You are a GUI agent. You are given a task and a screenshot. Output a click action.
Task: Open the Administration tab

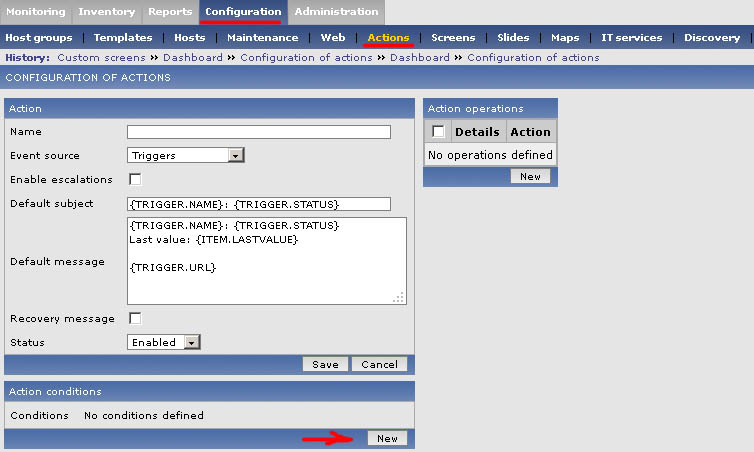pyautogui.click(x=337, y=12)
